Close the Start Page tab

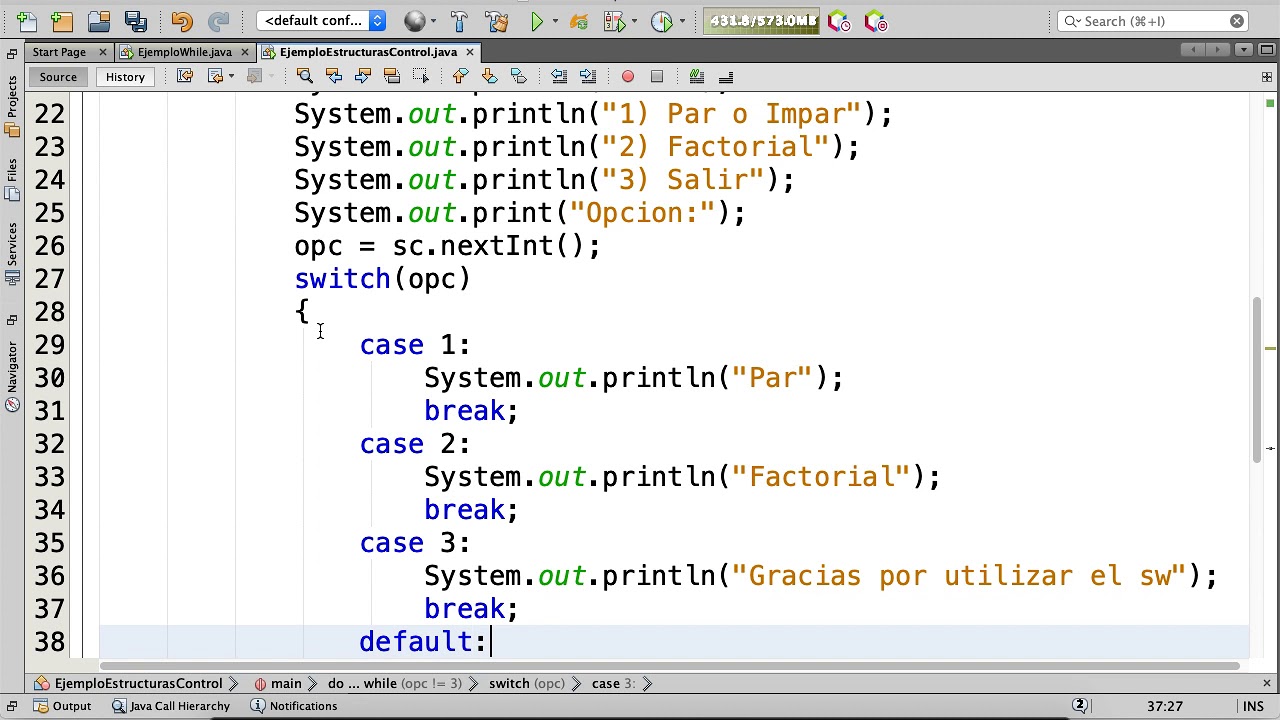click(102, 52)
